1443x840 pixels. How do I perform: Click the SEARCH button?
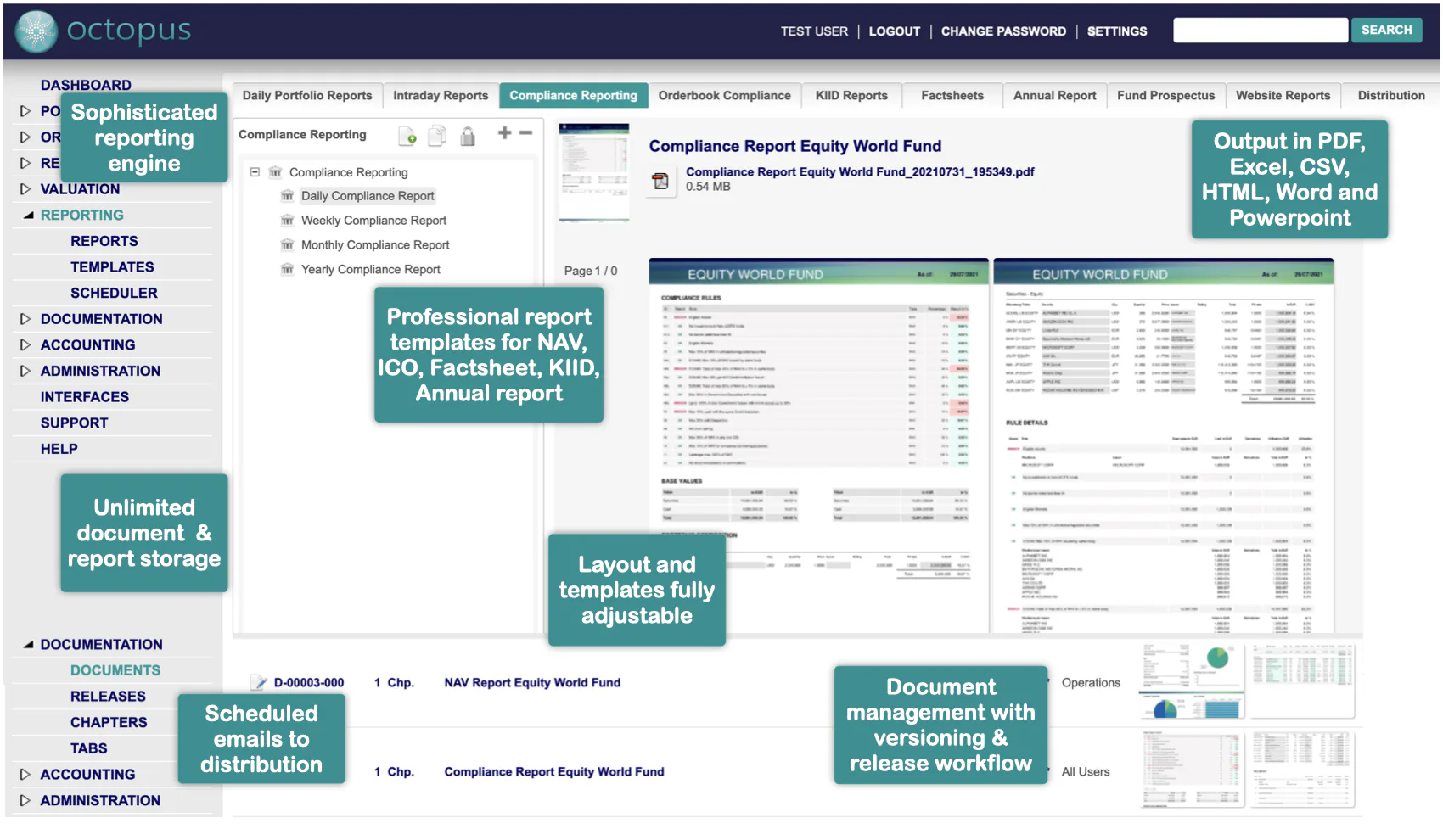pyautogui.click(x=1386, y=30)
